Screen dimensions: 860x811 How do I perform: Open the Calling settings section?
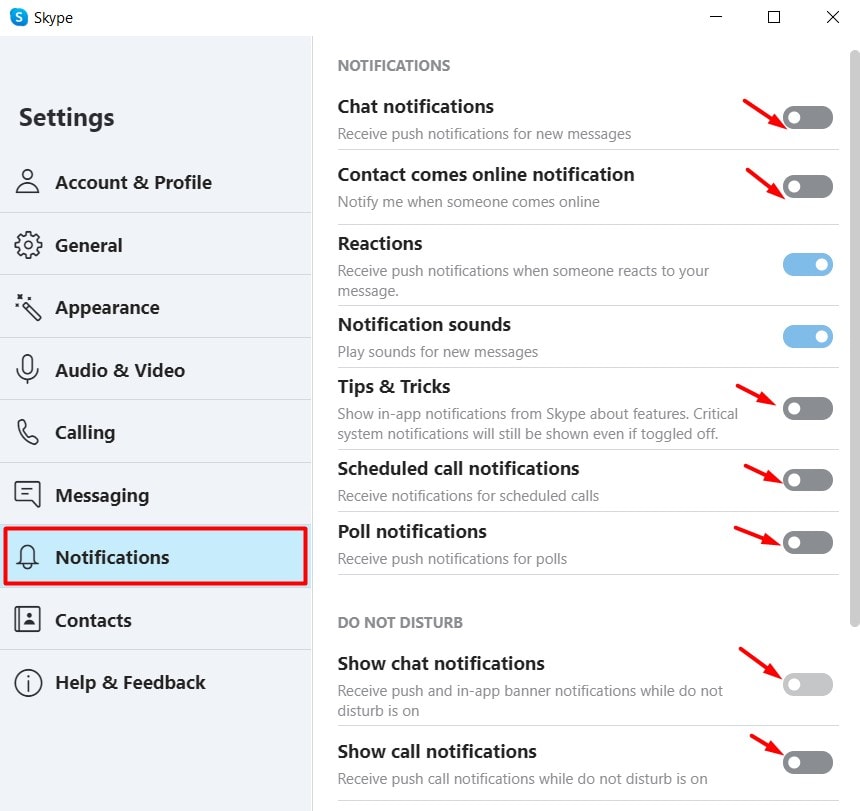point(156,432)
